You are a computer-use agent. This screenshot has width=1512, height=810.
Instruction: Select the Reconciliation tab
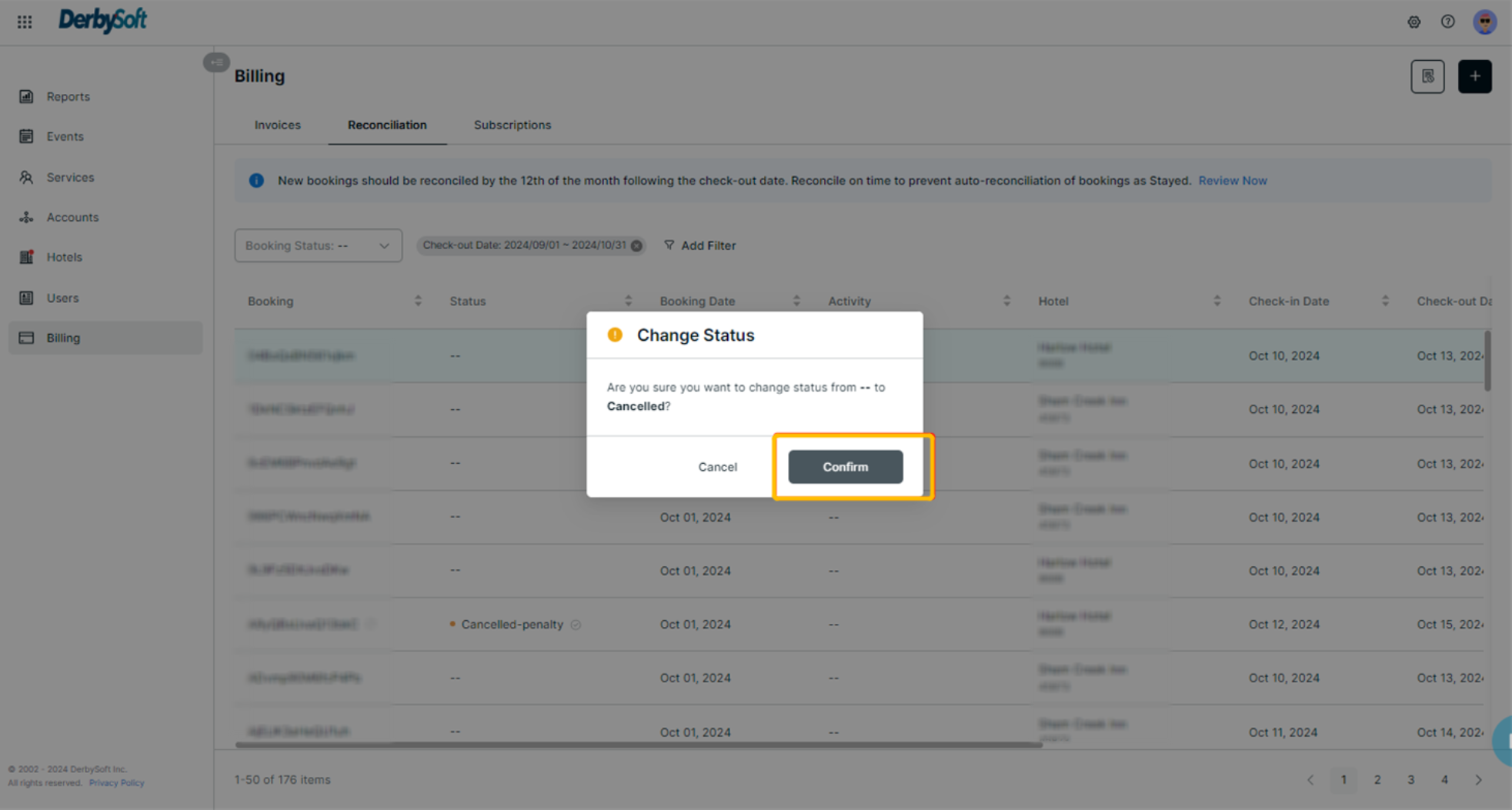tap(387, 125)
